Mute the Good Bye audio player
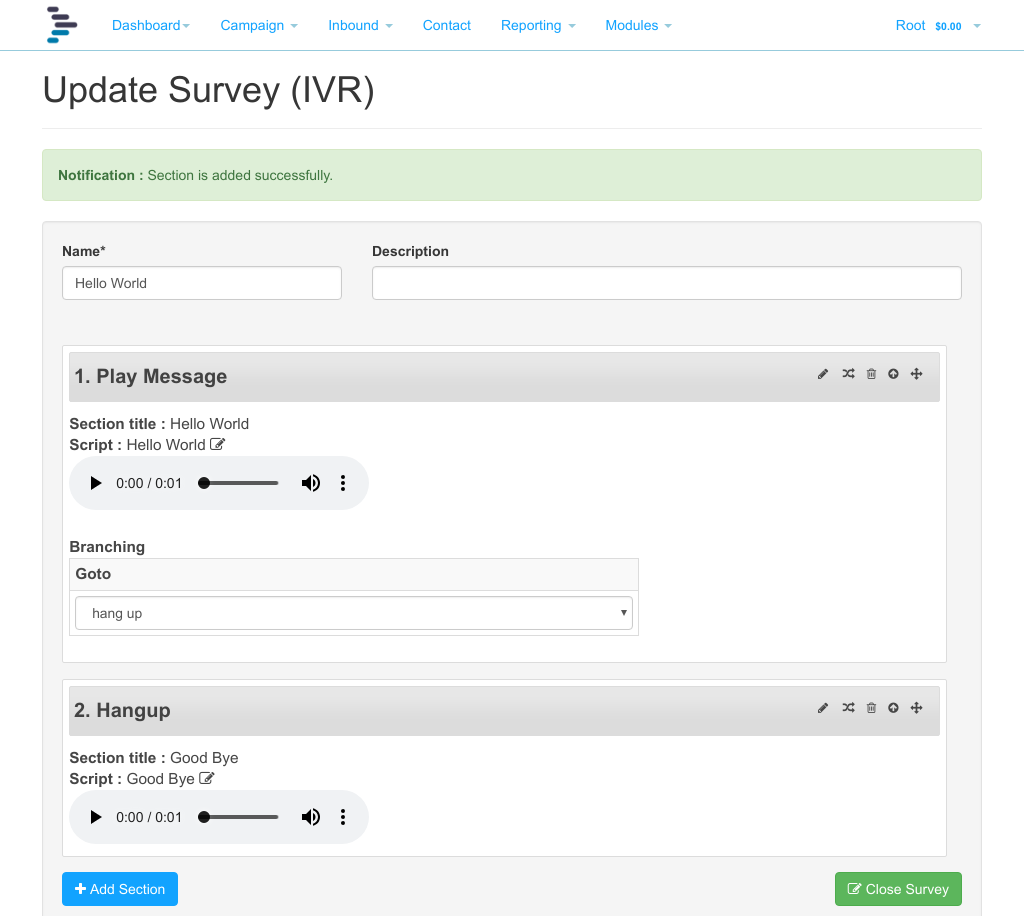 click(311, 817)
